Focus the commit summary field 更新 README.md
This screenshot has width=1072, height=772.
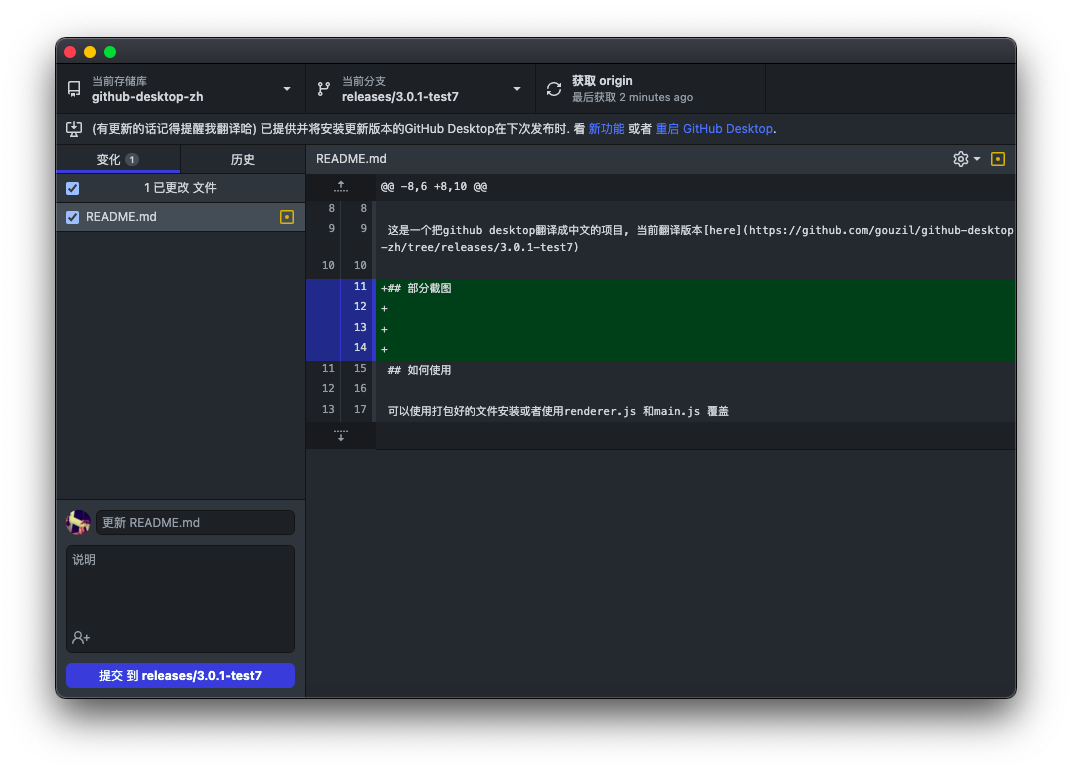pos(196,522)
